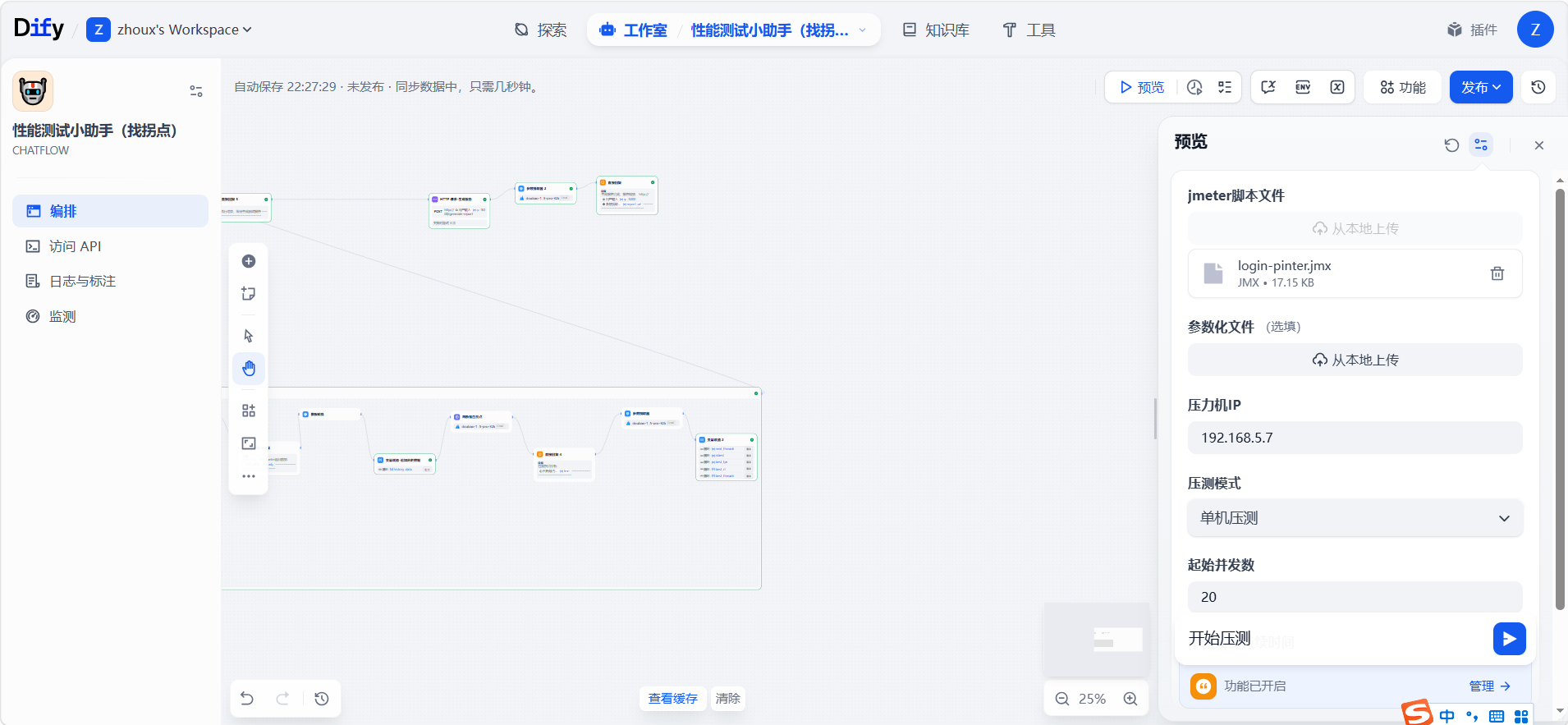Expand zhoux's Workspace switcher
This screenshot has width=1568, height=725.
coord(170,30)
